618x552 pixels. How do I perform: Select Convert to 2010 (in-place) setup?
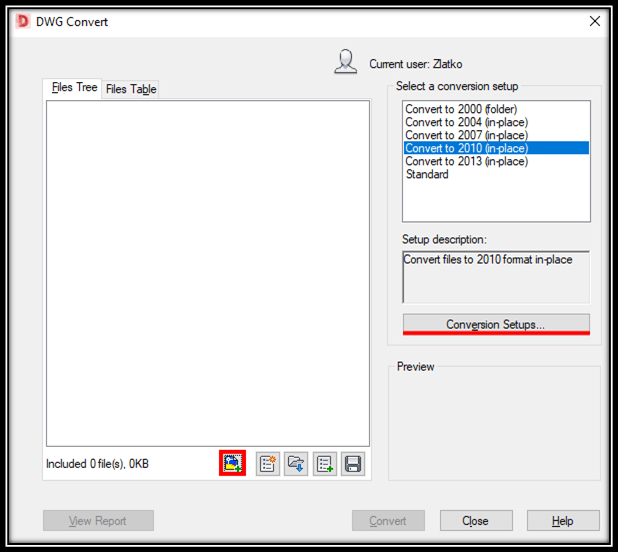point(496,148)
